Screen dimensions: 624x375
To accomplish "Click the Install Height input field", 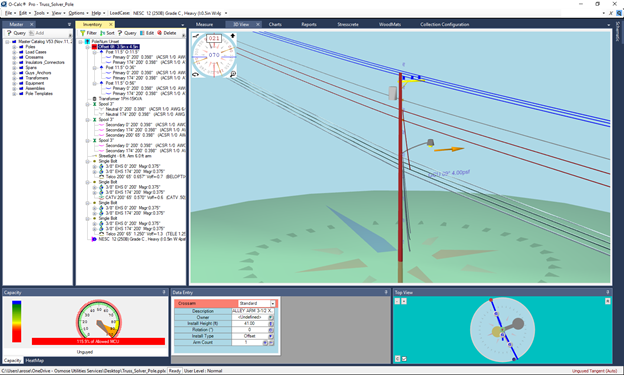I will click(x=250, y=324).
